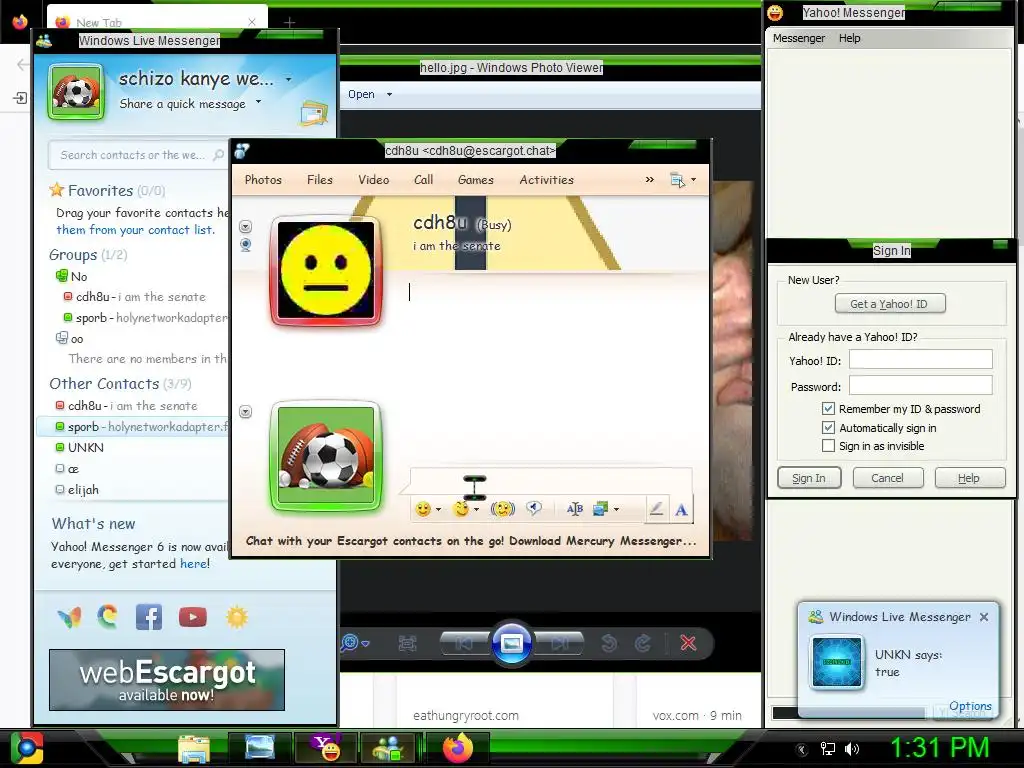Collapse your own display picture arrow button

point(246,412)
